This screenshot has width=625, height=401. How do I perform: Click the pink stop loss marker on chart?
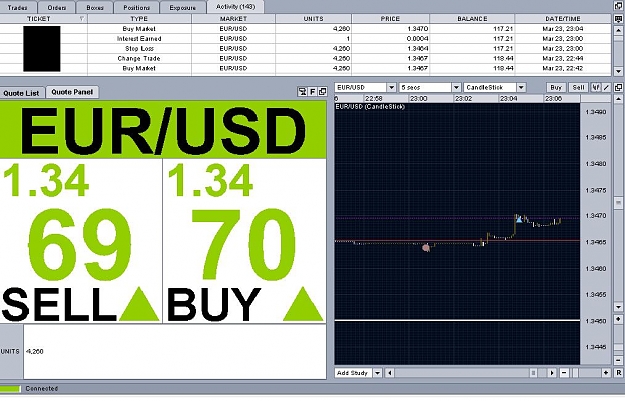point(426,248)
